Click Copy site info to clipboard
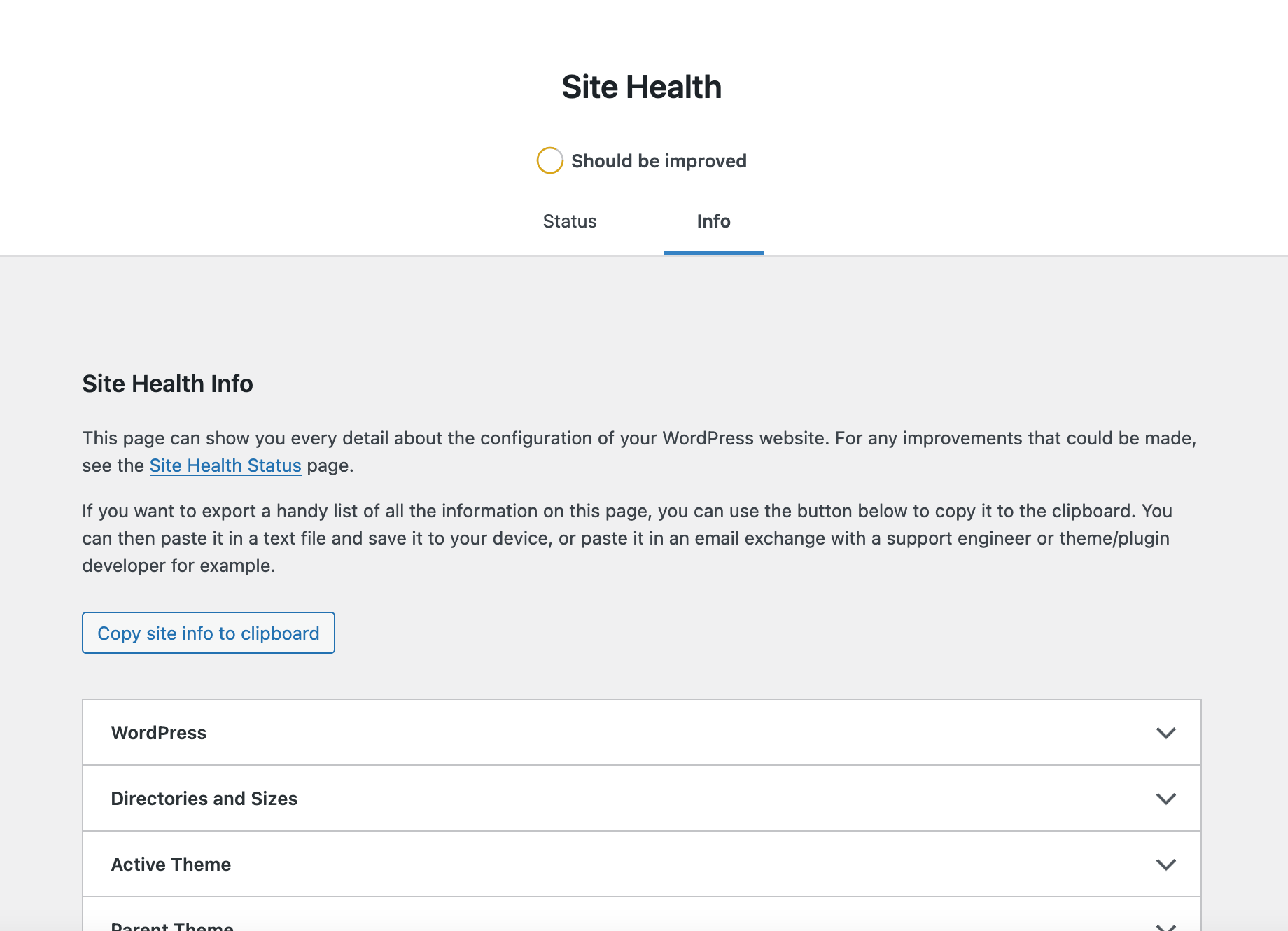Image resolution: width=1288 pixels, height=931 pixels. point(208,633)
